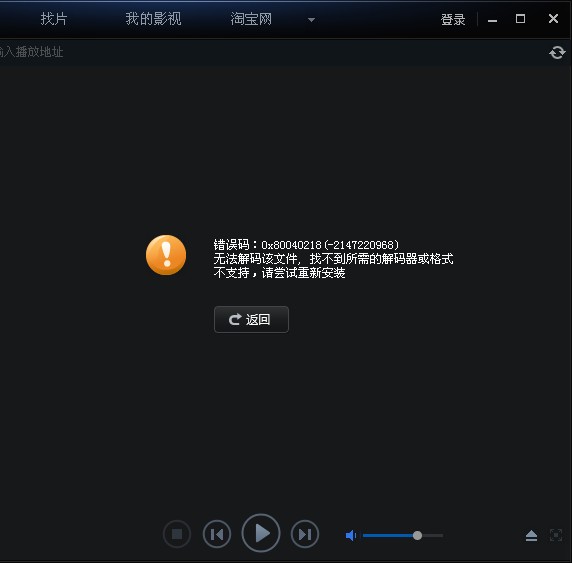Viewport: 572px width, 563px height.
Task: Mute the volume speaker icon
Action: click(x=351, y=535)
